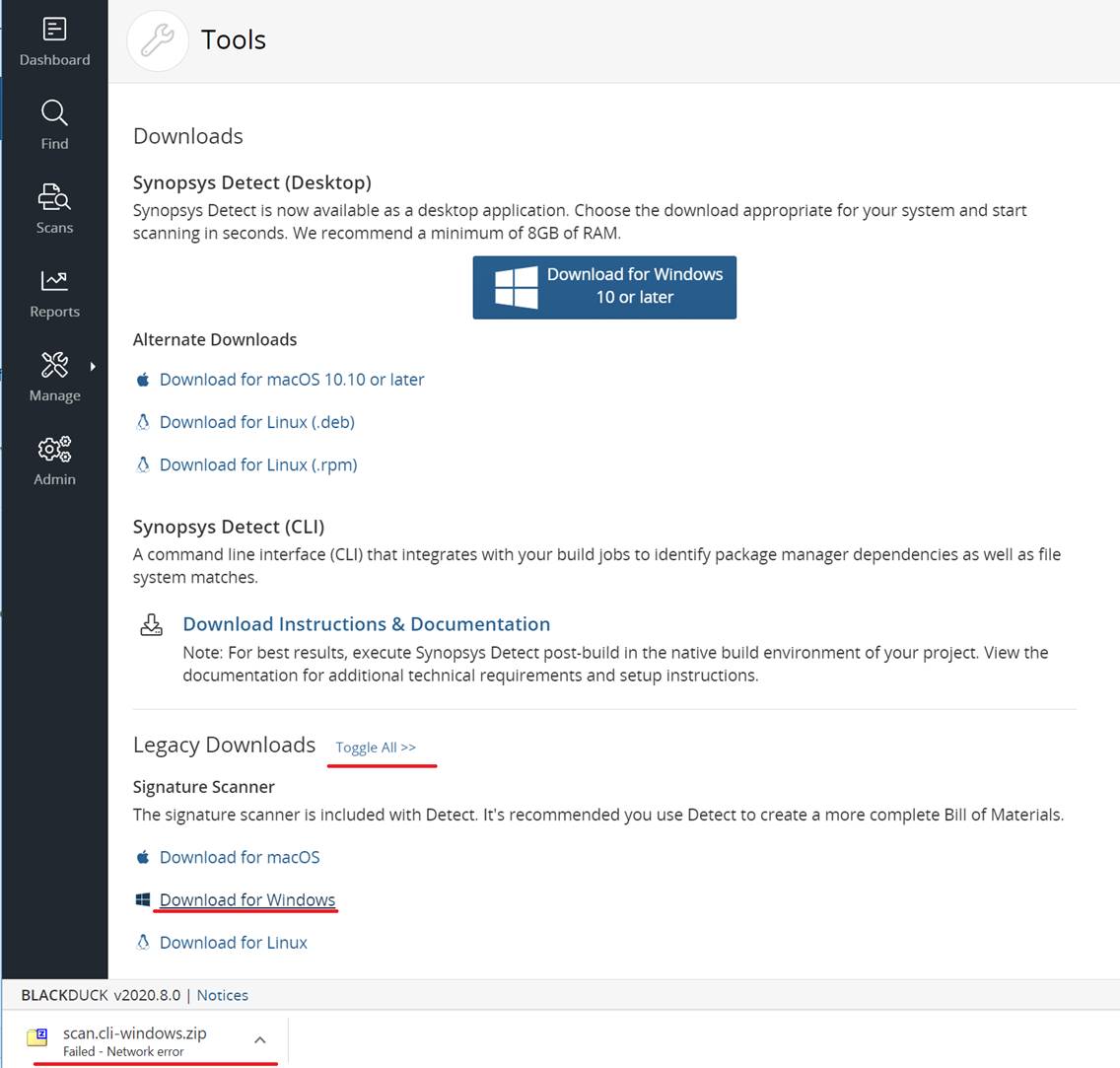Open Download Instructions & Documentation link
1120x1068 pixels.
tap(366, 624)
